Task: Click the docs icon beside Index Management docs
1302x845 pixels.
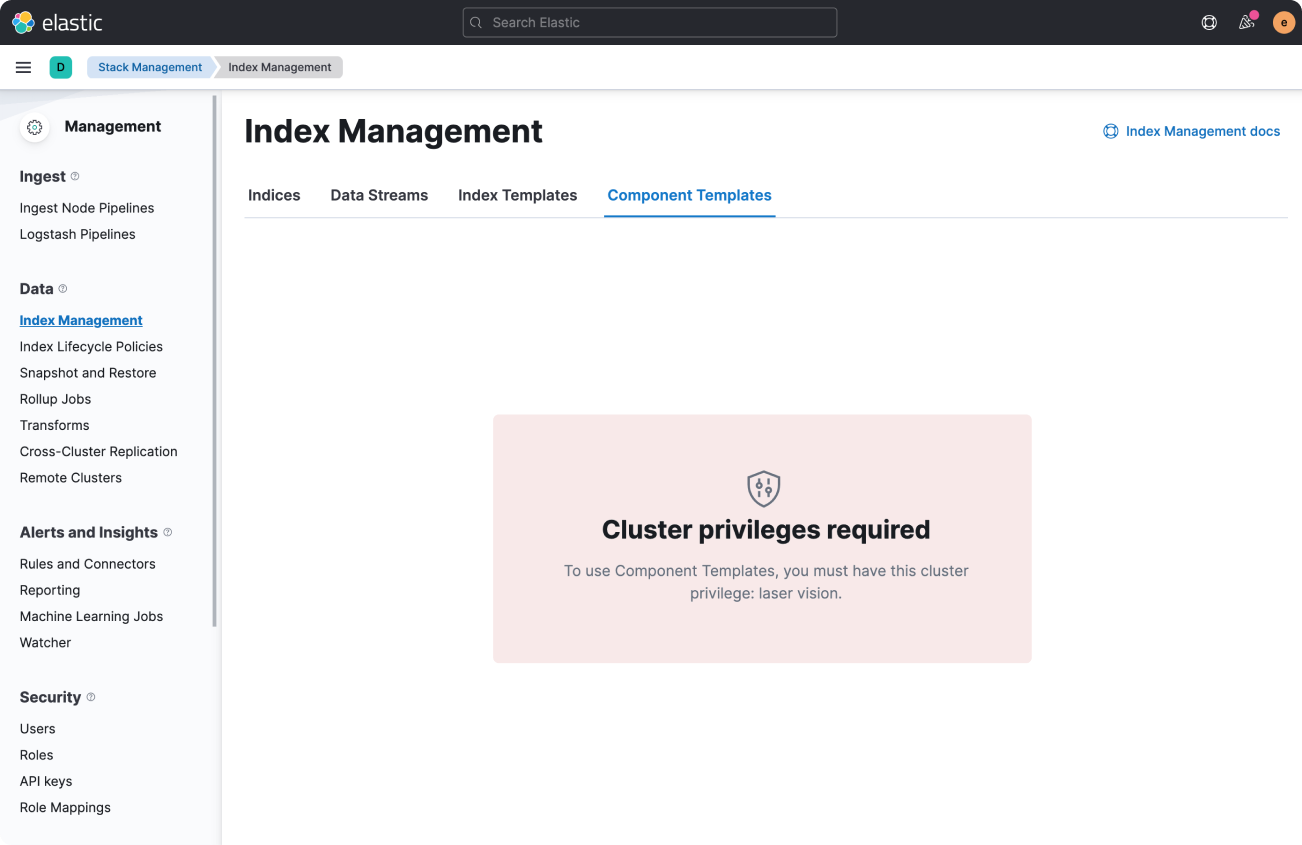Action: click(x=1110, y=131)
